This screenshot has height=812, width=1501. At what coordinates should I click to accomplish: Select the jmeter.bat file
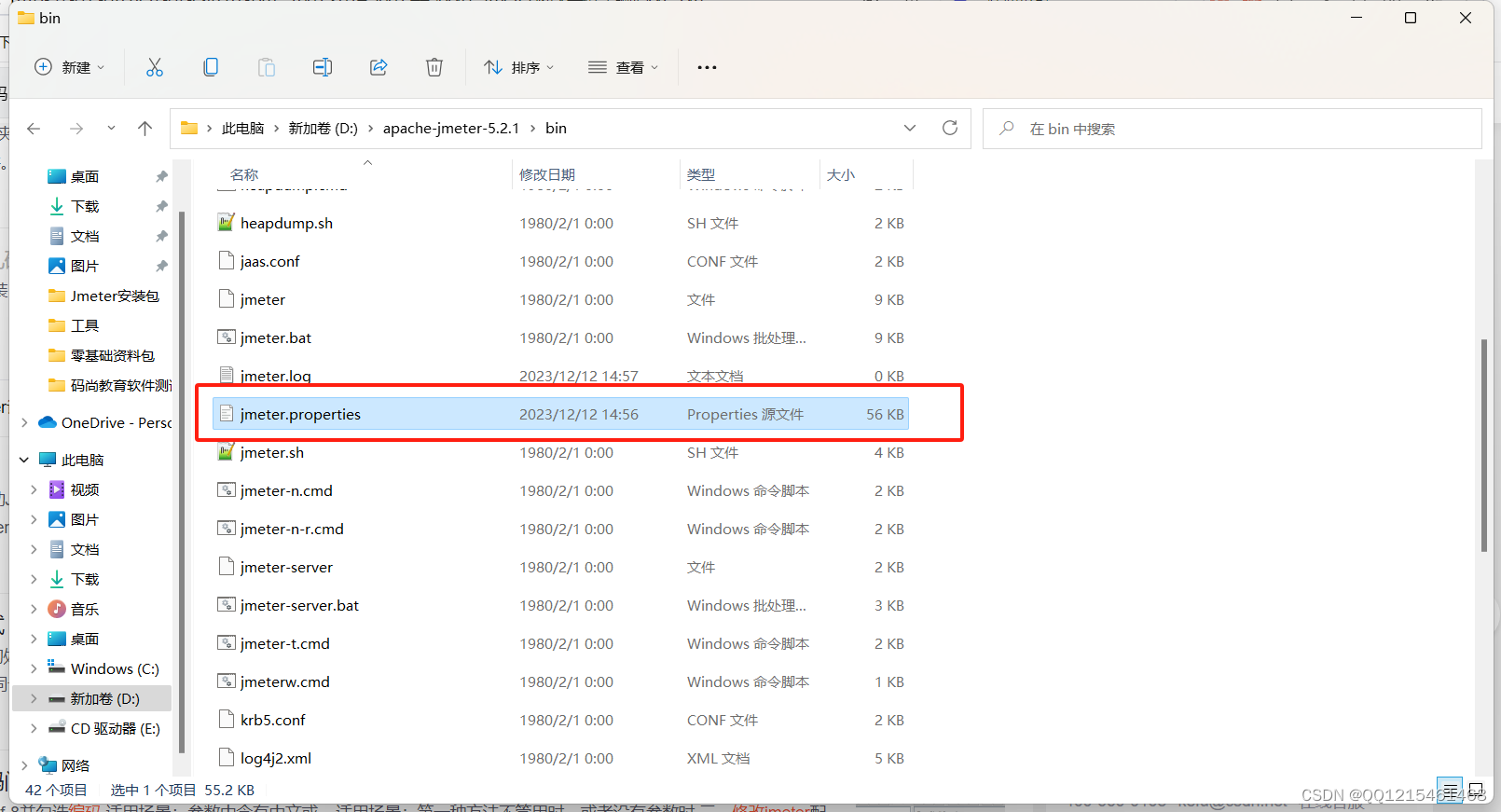[561, 337]
